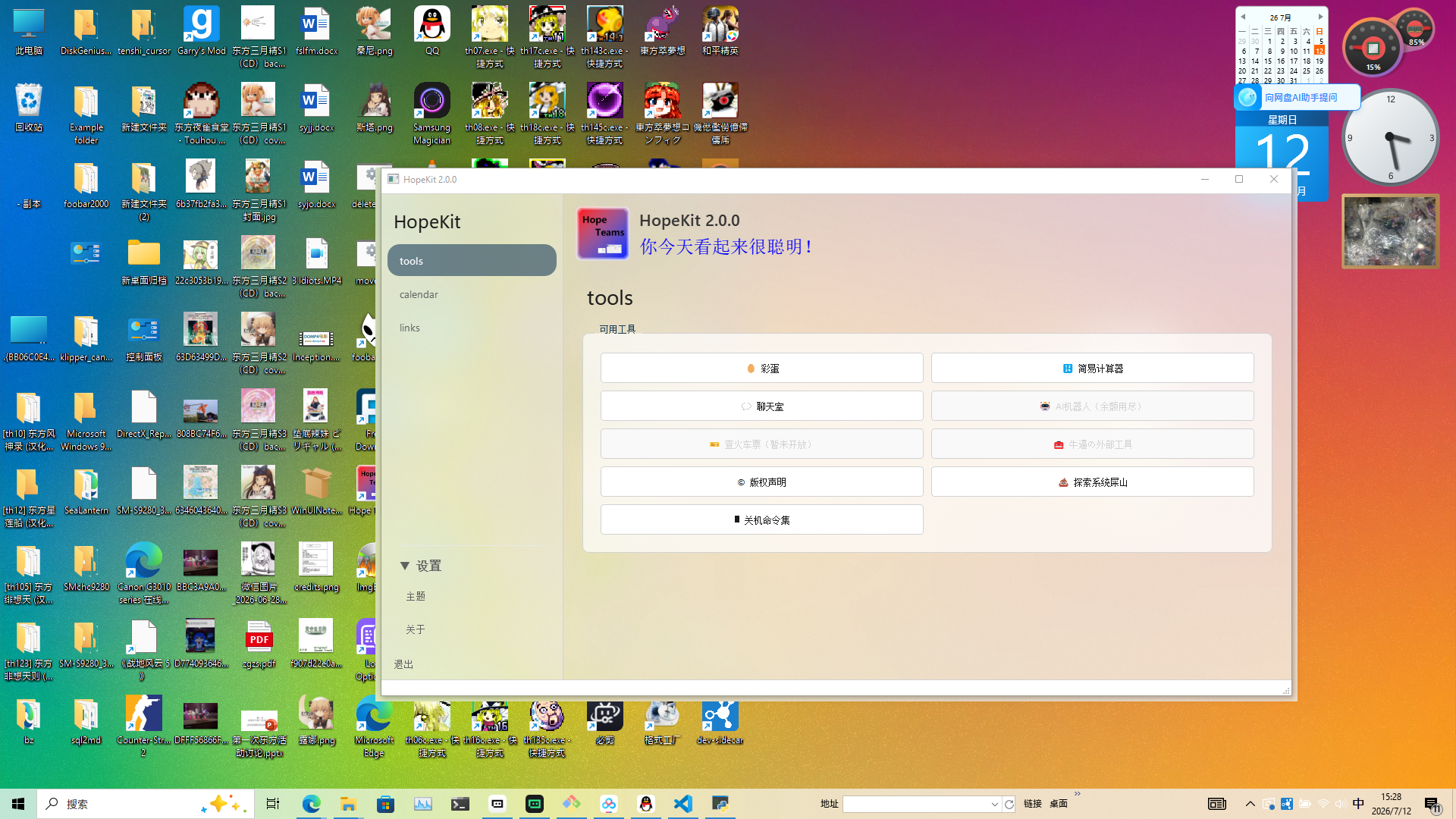Screen dimensions: 1456x819
Task: Select the WinUINote desktop icon
Action: (x=316, y=491)
